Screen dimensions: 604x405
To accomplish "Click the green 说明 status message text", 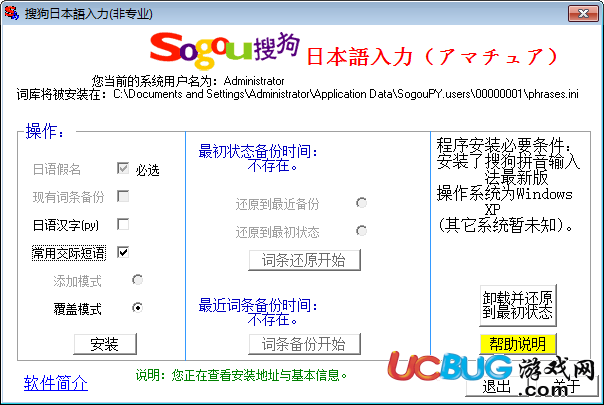I will point(242,375).
